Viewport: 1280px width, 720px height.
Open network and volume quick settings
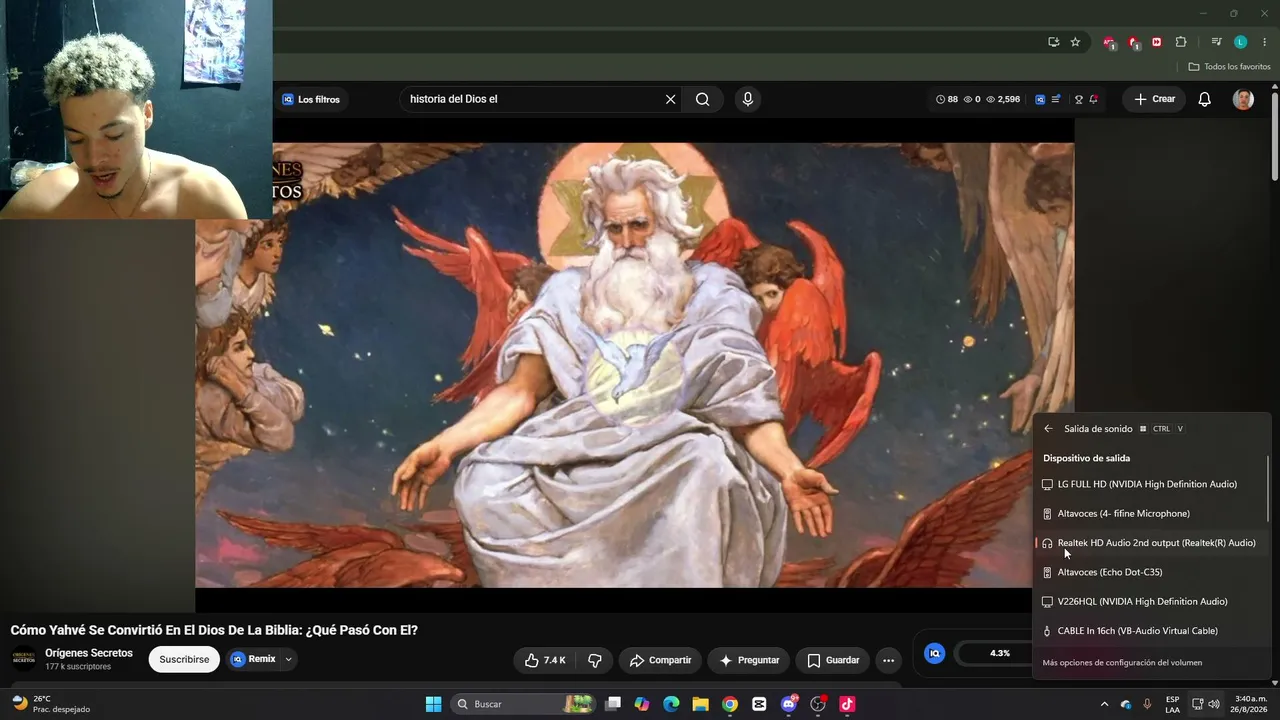pyautogui.click(x=1206, y=704)
